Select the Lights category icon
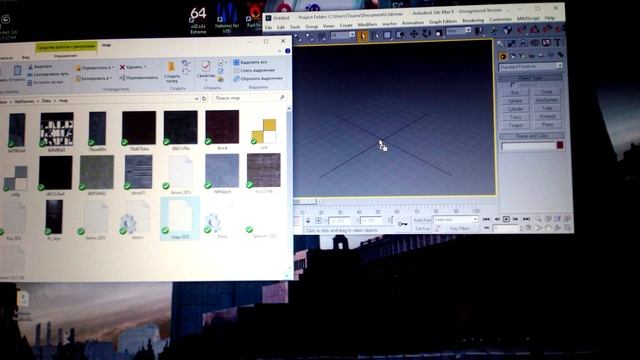The height and width of the screenshot is (360, 640). point(522,56)
